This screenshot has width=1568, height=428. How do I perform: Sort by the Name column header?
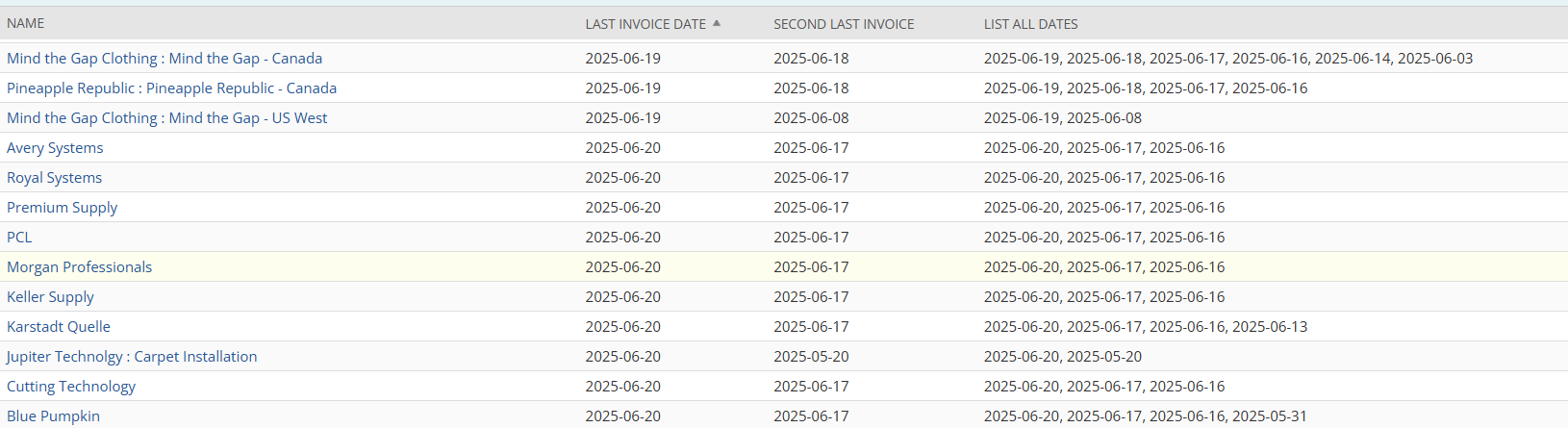pos(26,23)
